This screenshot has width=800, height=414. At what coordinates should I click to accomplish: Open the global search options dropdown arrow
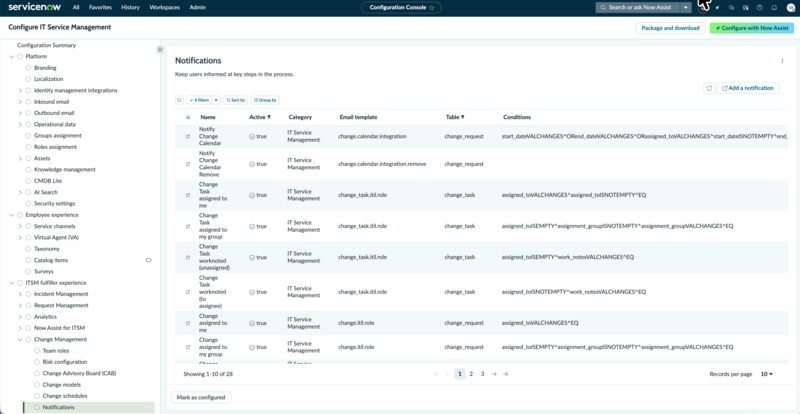[x=686, y=8]
